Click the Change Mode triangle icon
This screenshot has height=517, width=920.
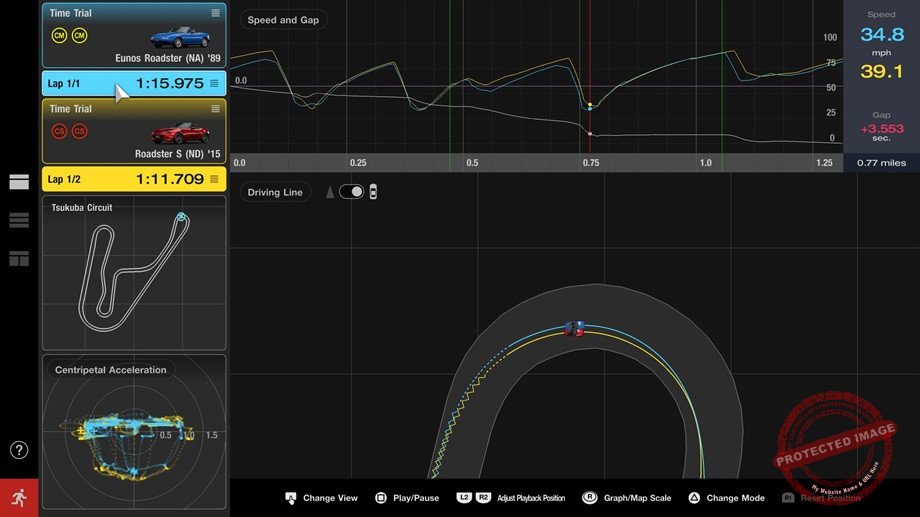[x=694, y=498]
